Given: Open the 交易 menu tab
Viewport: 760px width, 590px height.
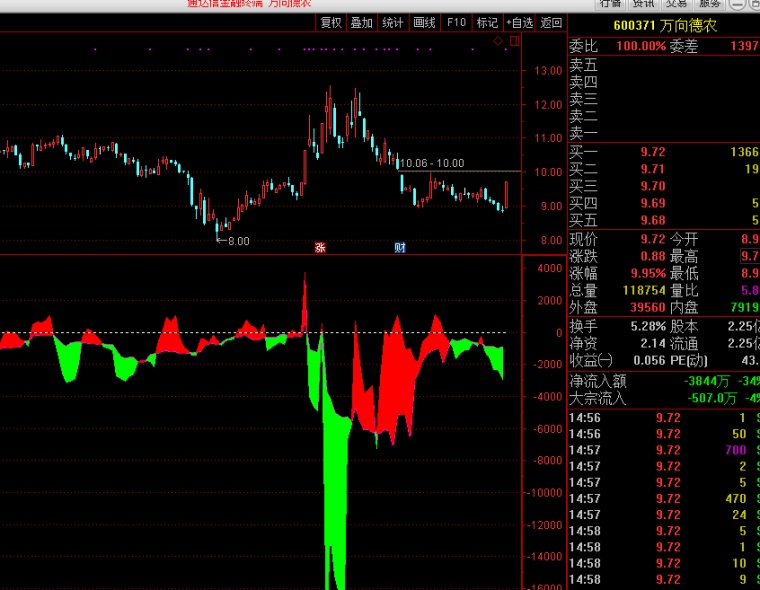Looking at the screenshot, I should point(677,4).
